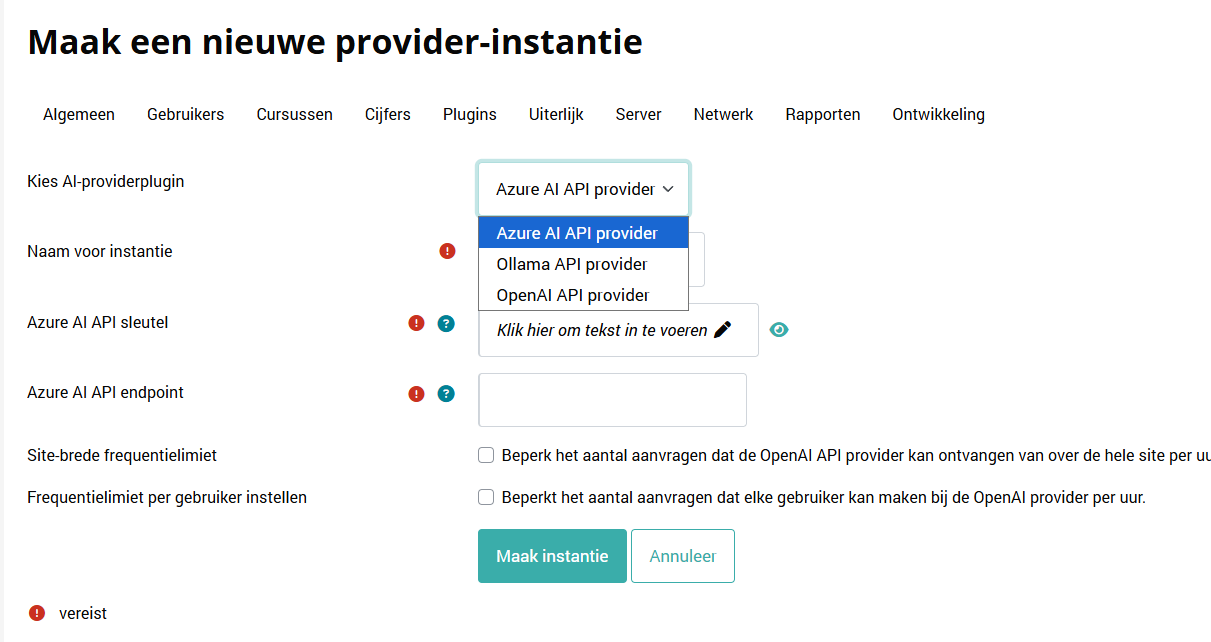Viewport: 1211px width, 642px height.
Task: Reveal the API key with the eye icon
Action: click(x=779, y=330)
